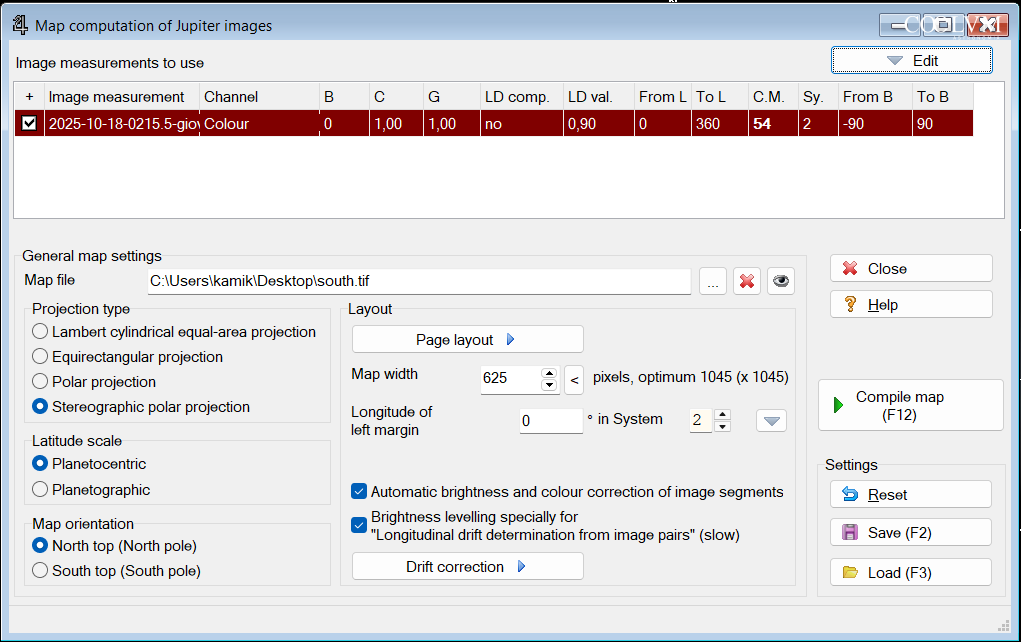Sort table by C.M. column header
Image resolution: width=1021 pixels, height=642 pixels.
[768, 97]
